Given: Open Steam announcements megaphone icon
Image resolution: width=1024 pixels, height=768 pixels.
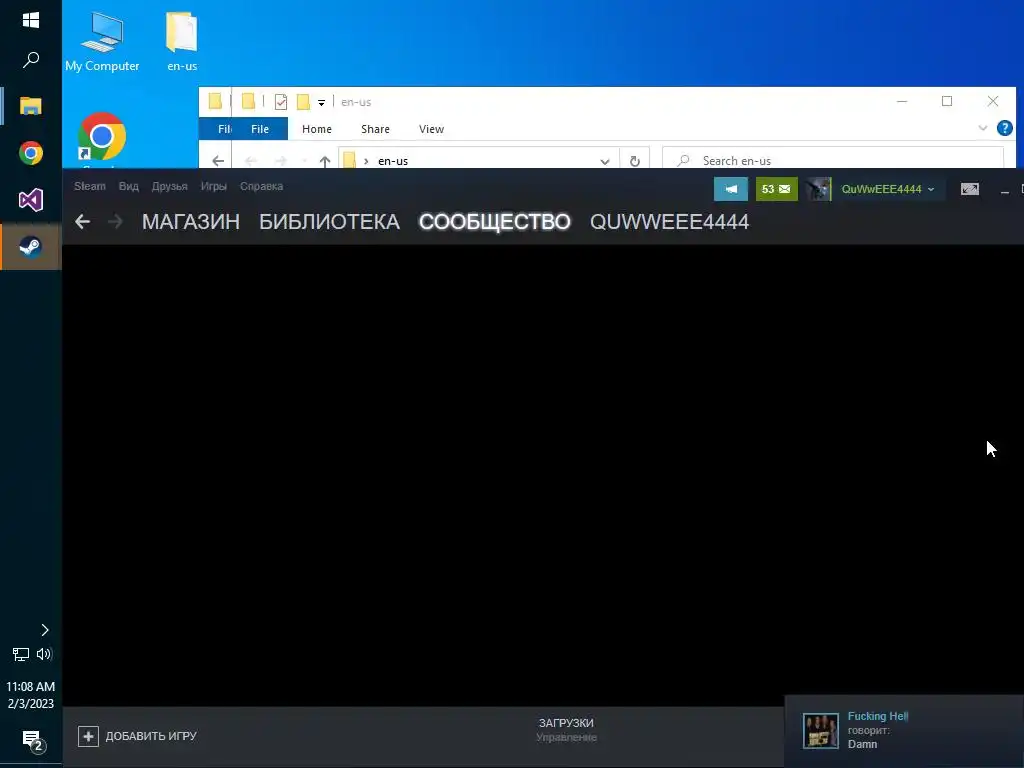Looking at the screenshot, I should (x=731, y=189).
